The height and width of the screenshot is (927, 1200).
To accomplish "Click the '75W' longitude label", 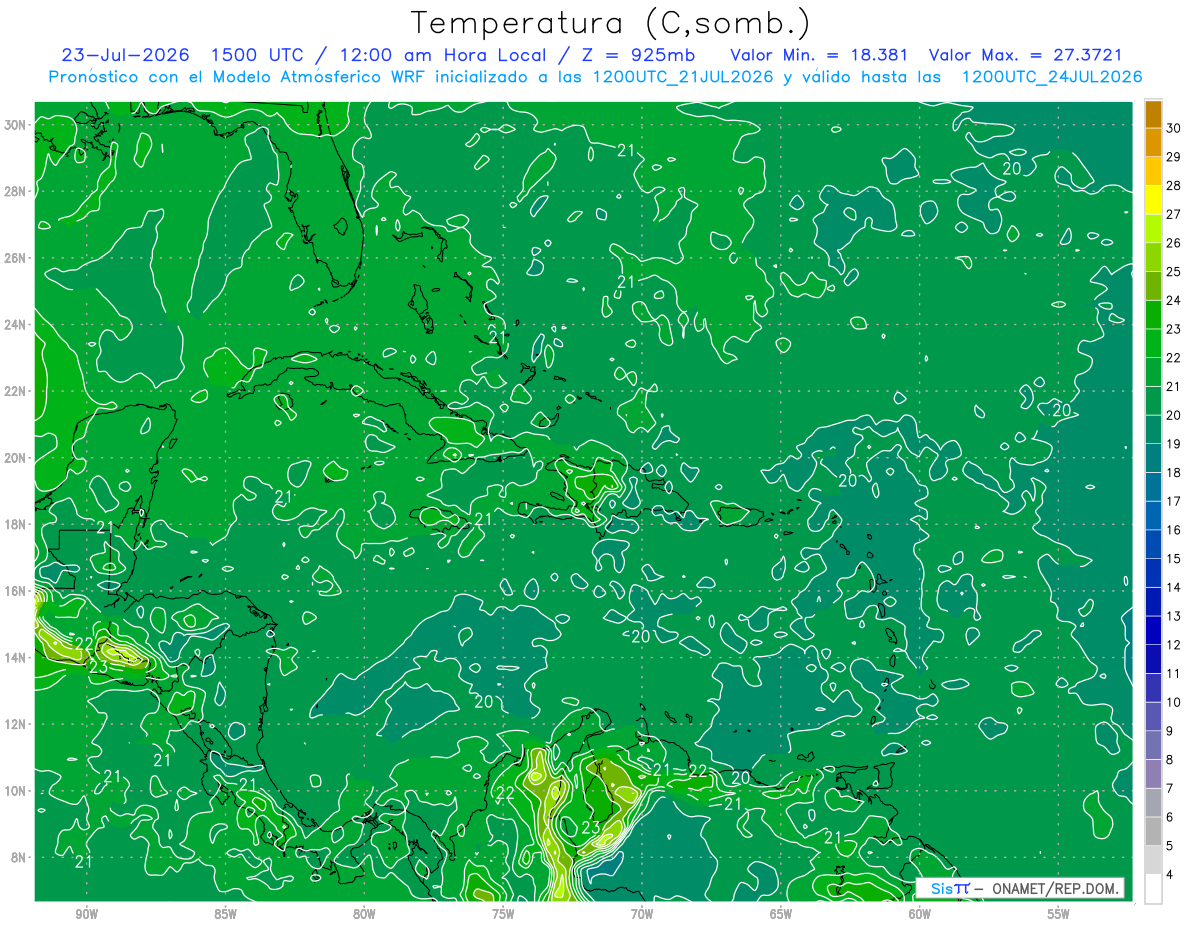I will (x=503, y=914).
